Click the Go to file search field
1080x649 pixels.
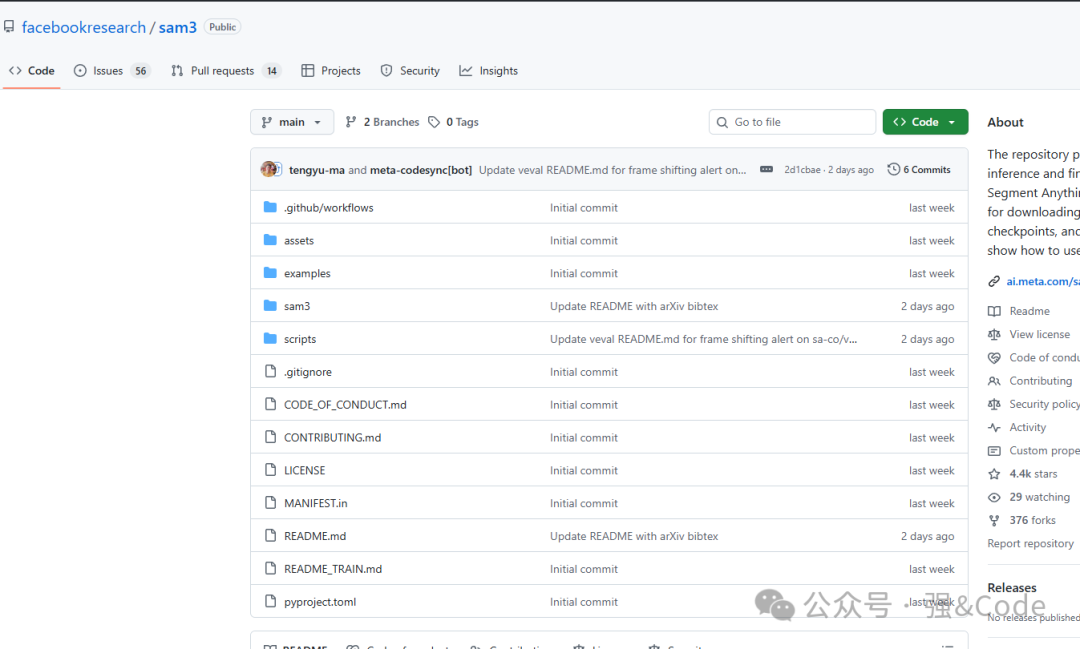tap(792, 122)
